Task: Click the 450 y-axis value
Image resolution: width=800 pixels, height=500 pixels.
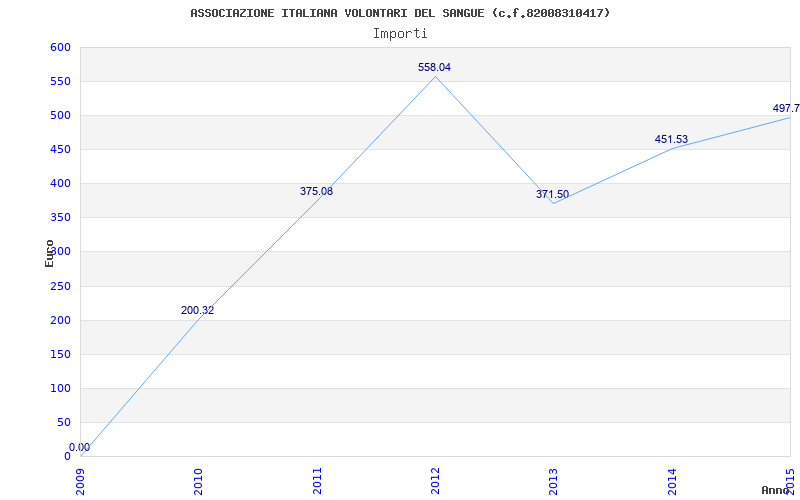Action: click(60, 149)
